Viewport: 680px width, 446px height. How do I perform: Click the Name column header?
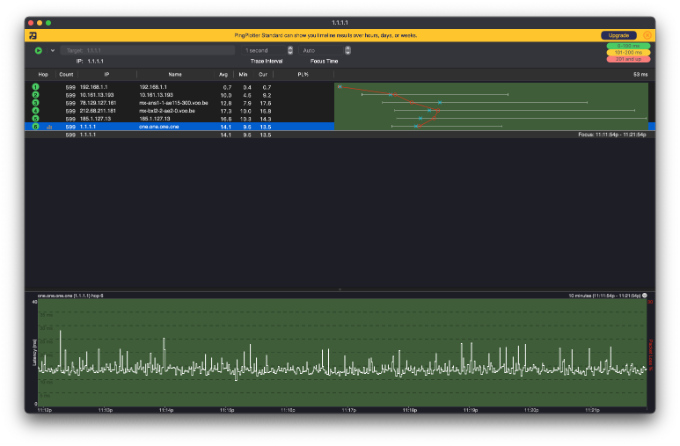coord(175,75)
